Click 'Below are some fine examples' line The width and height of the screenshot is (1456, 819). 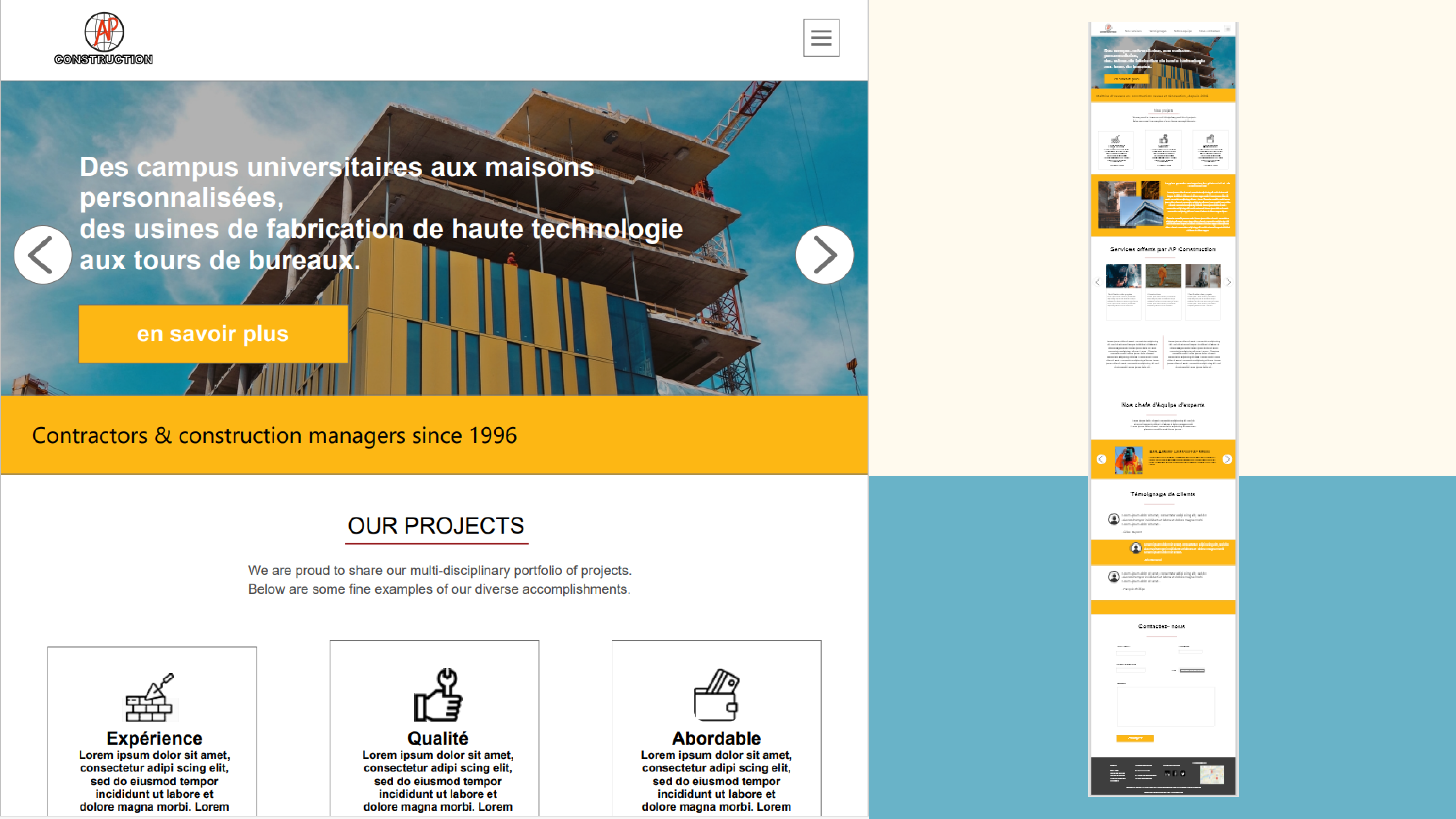pos(439,589)
